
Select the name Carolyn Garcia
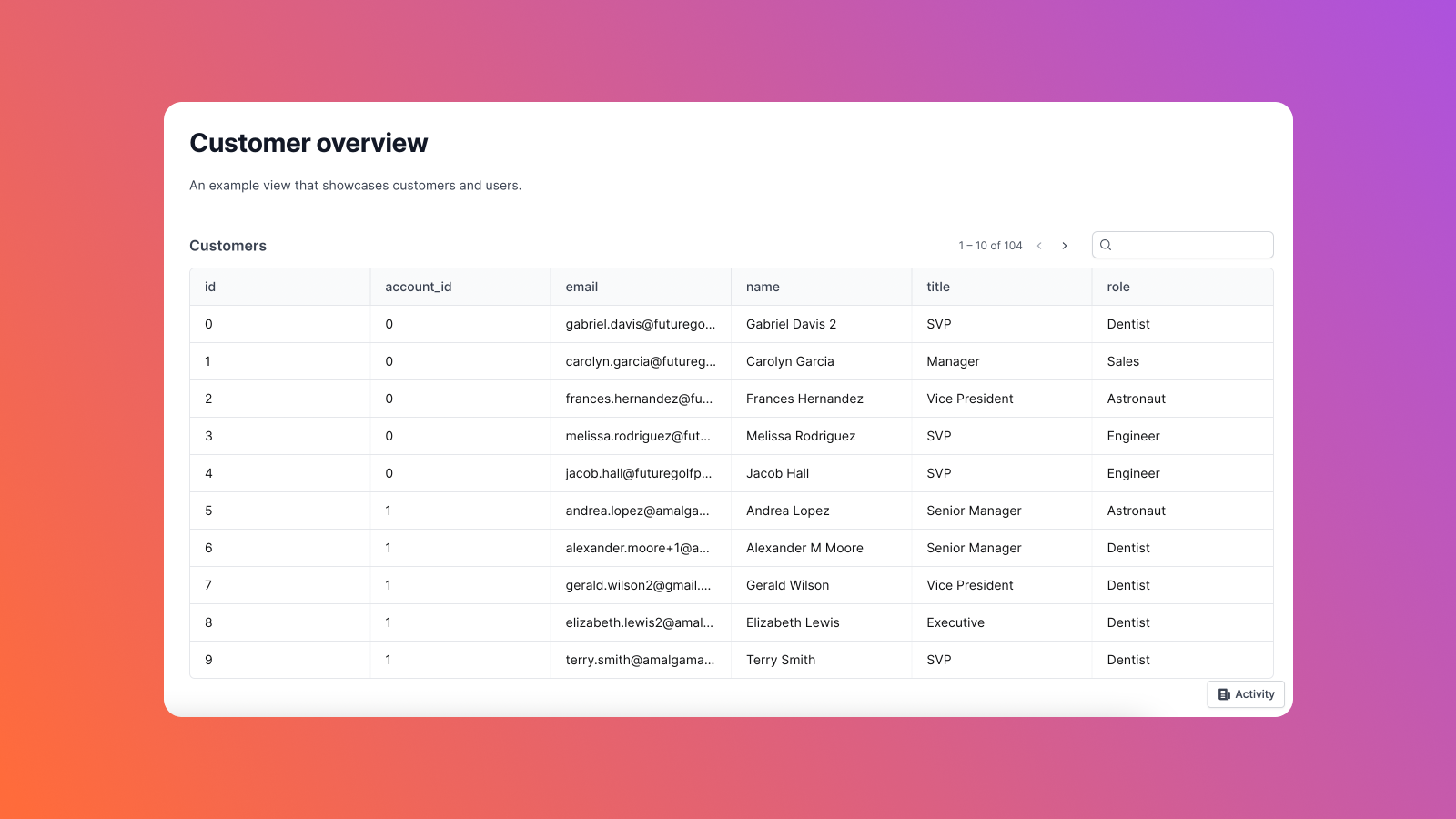(790, 361)
